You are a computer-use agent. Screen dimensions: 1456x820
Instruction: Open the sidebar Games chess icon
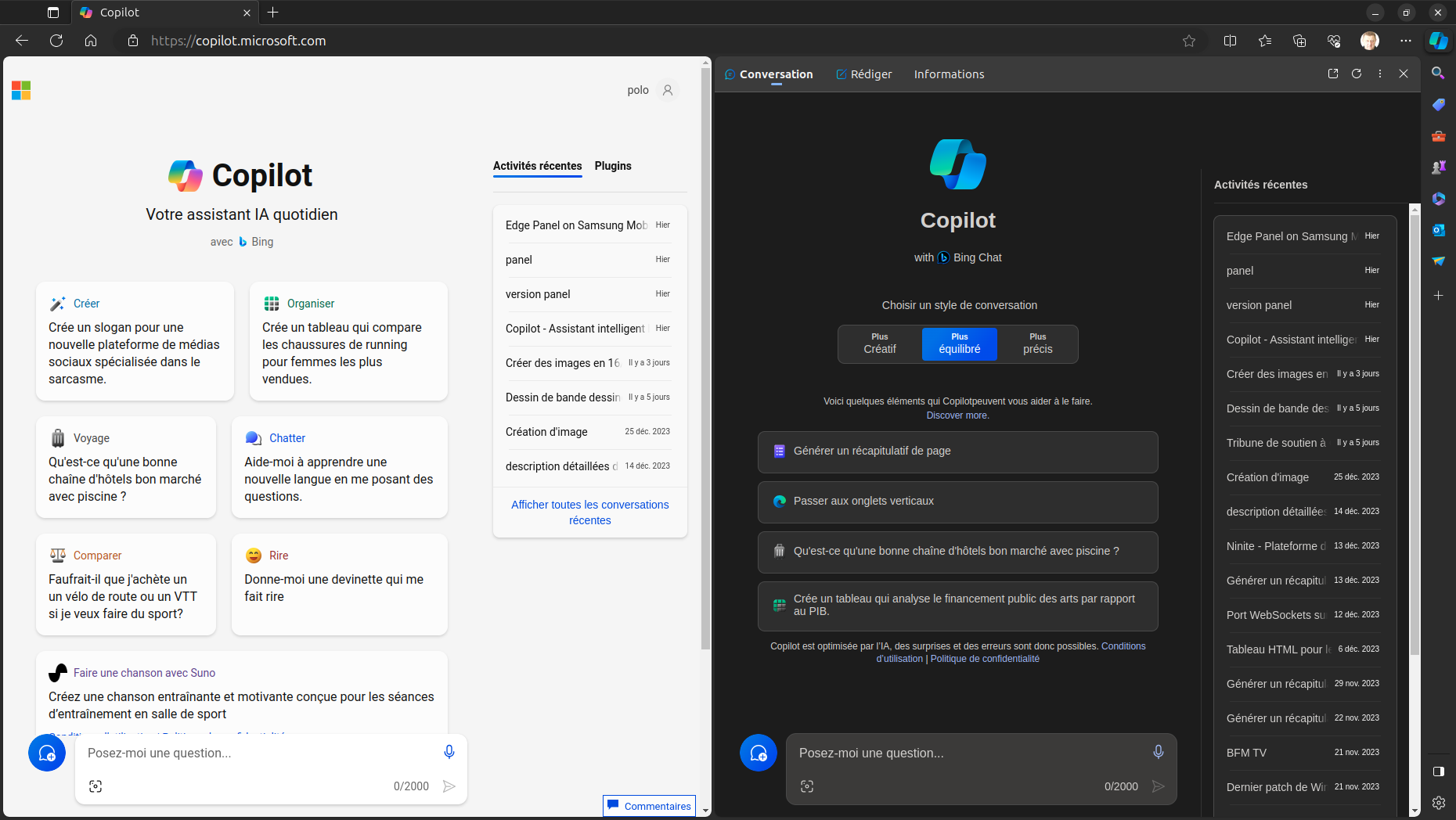point(1438,167)
